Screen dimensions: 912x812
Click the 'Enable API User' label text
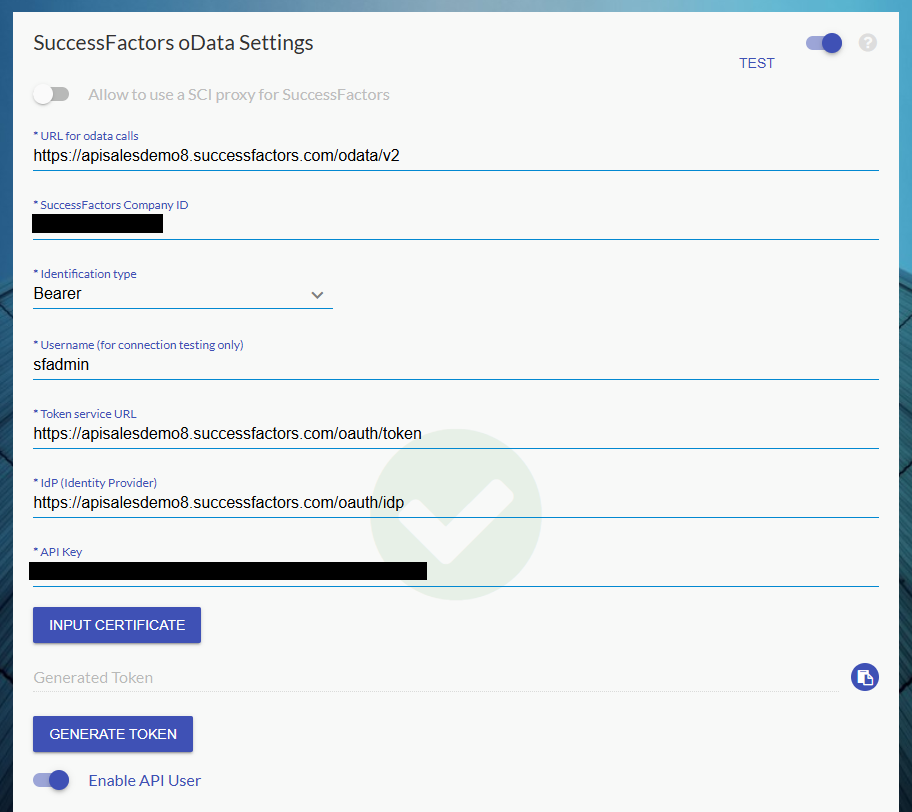pyautogui.click(x=145, y=780)
